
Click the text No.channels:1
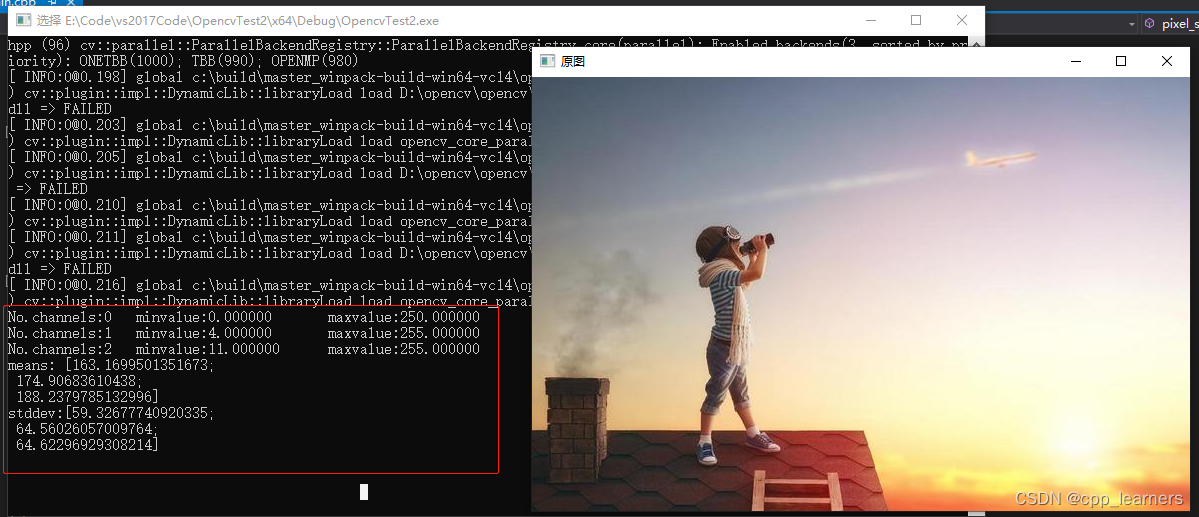click(60, 333)
